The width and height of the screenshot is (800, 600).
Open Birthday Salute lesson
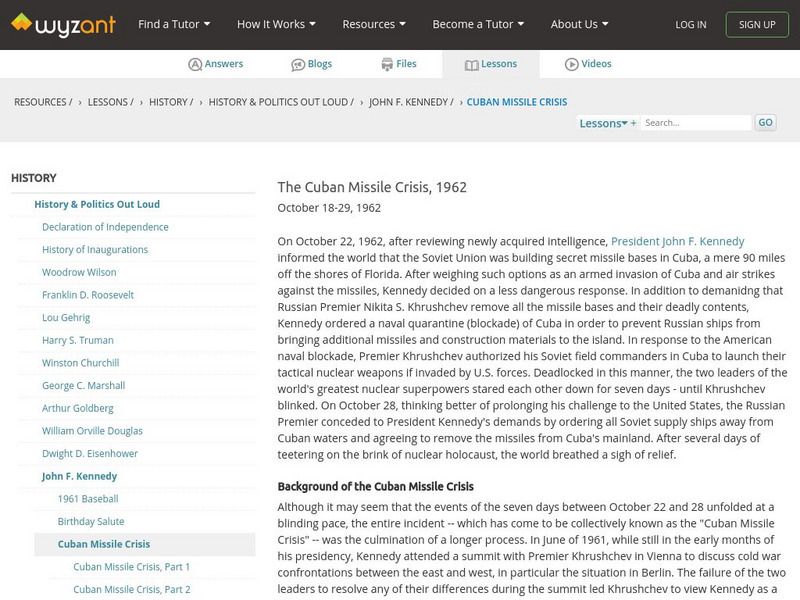coord(91,521)
